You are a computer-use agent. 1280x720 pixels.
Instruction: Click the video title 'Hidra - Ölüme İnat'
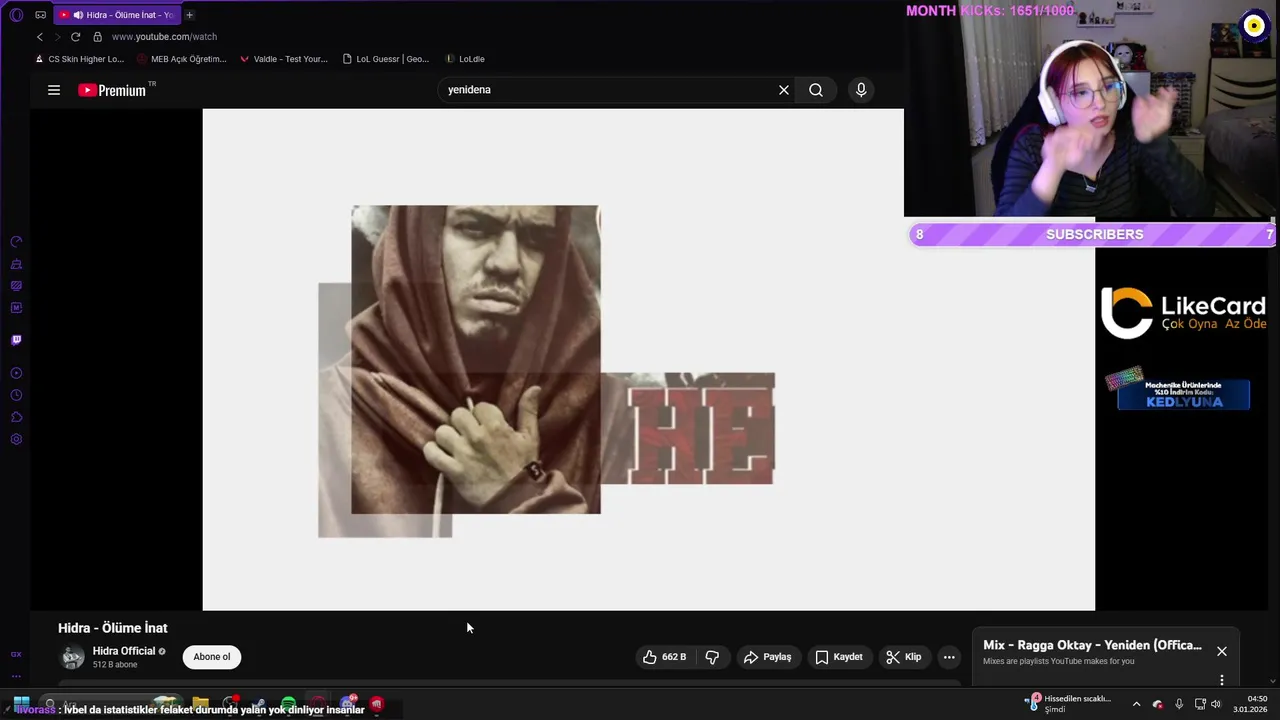113,628
